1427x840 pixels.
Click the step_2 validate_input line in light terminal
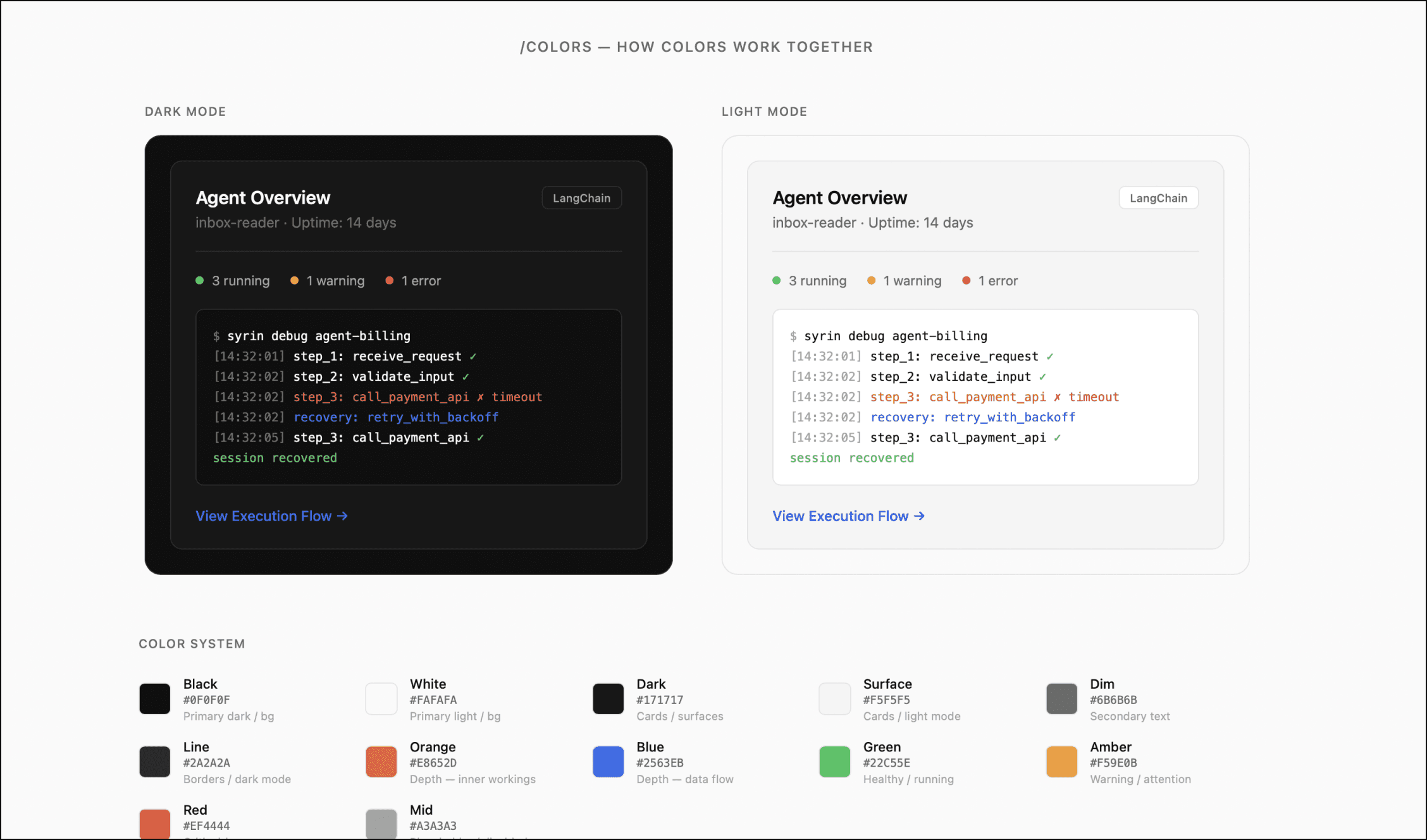click(918, 376)
